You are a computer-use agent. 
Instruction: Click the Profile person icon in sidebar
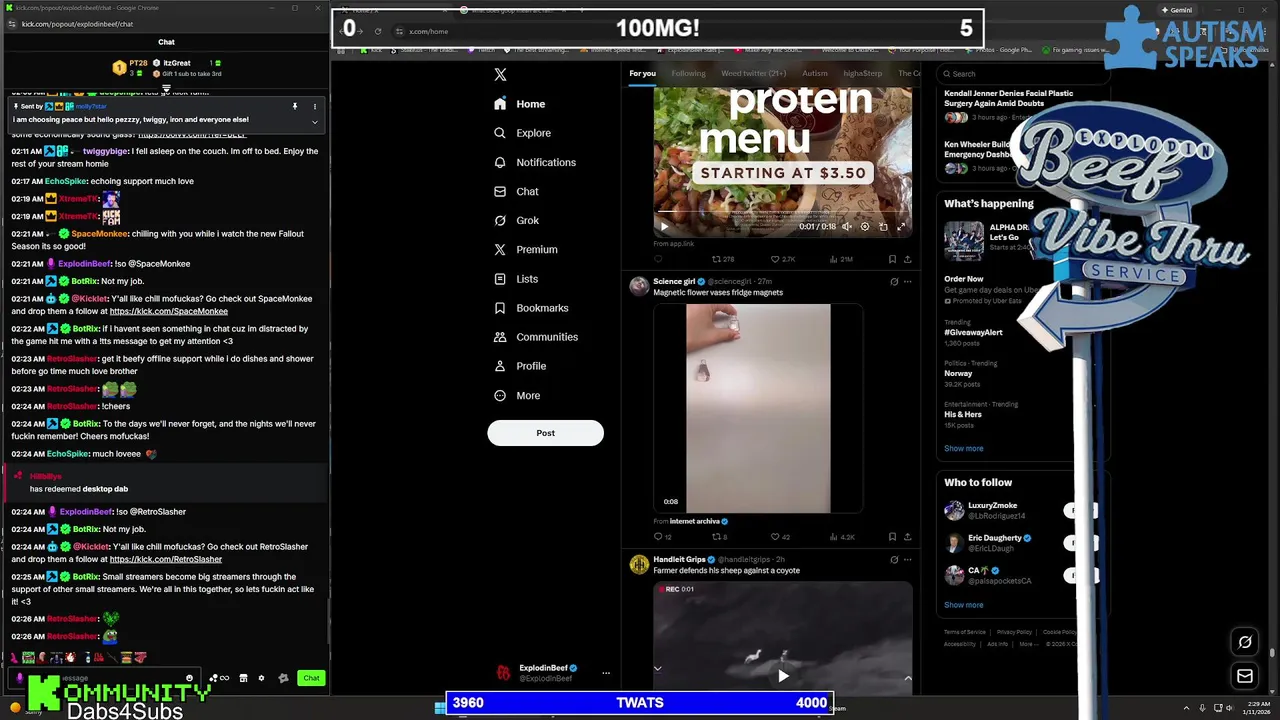click(x=500, y=366)
